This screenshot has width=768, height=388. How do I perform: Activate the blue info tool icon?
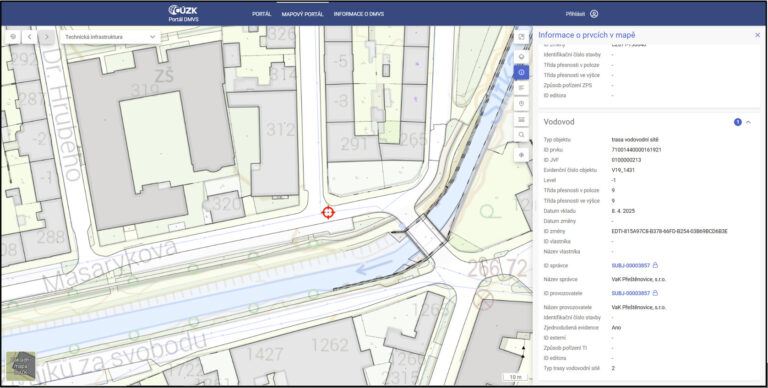[521, 72]
